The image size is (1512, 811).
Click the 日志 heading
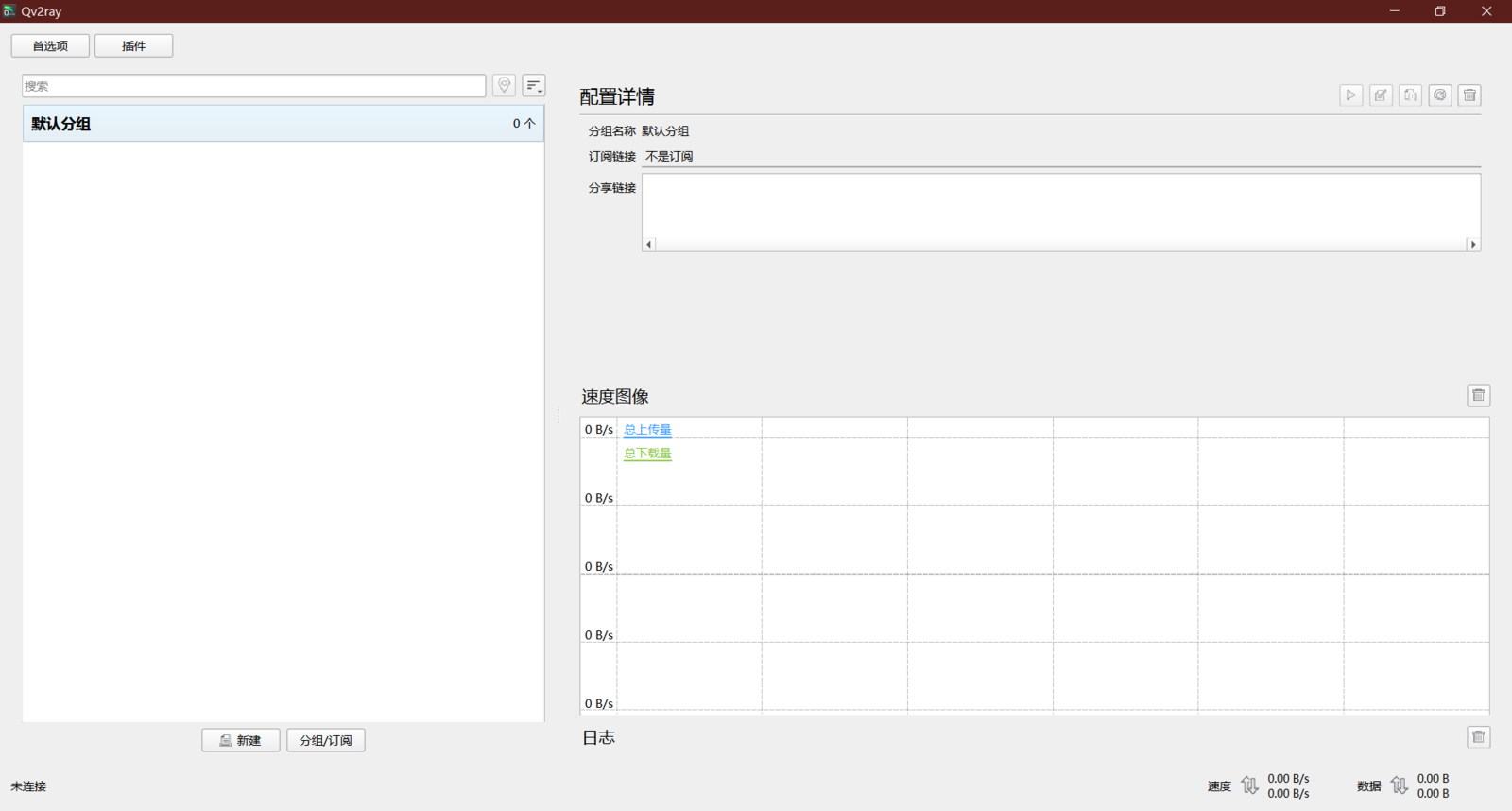598,737
